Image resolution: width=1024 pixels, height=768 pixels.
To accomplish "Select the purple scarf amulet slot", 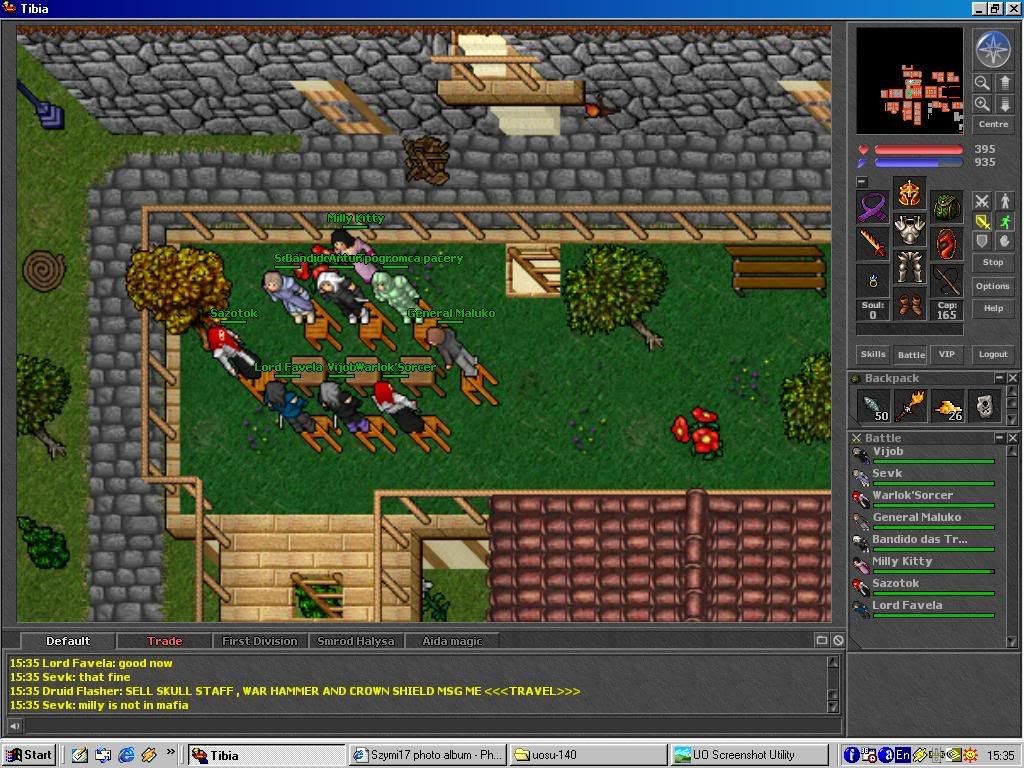I will click(872, 207).
